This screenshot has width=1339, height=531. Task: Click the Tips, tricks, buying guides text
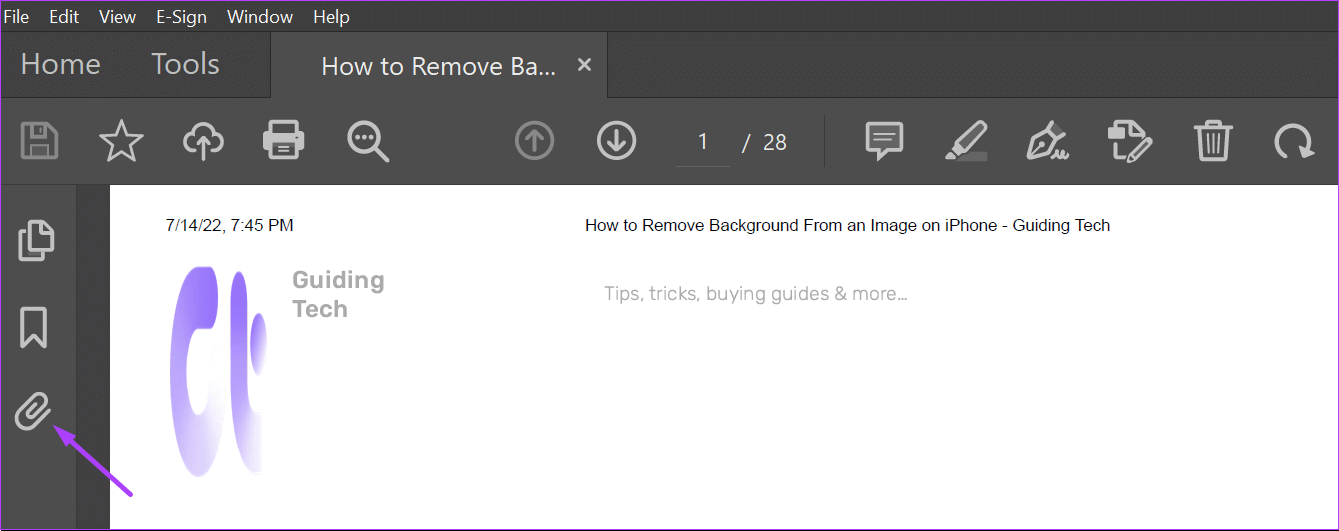pos(755,294)
